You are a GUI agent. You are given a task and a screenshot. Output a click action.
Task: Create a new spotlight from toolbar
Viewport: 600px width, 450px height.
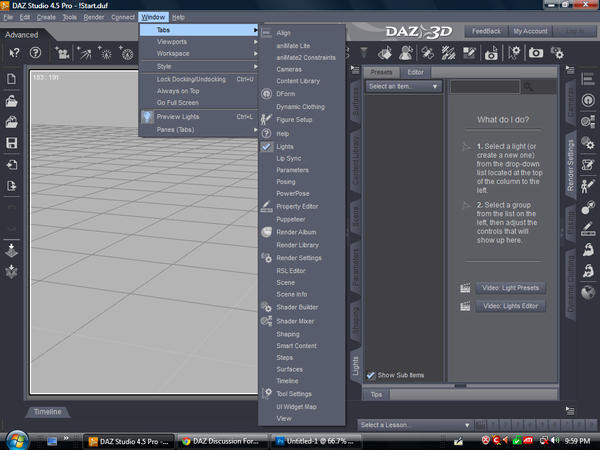point(83,53)
